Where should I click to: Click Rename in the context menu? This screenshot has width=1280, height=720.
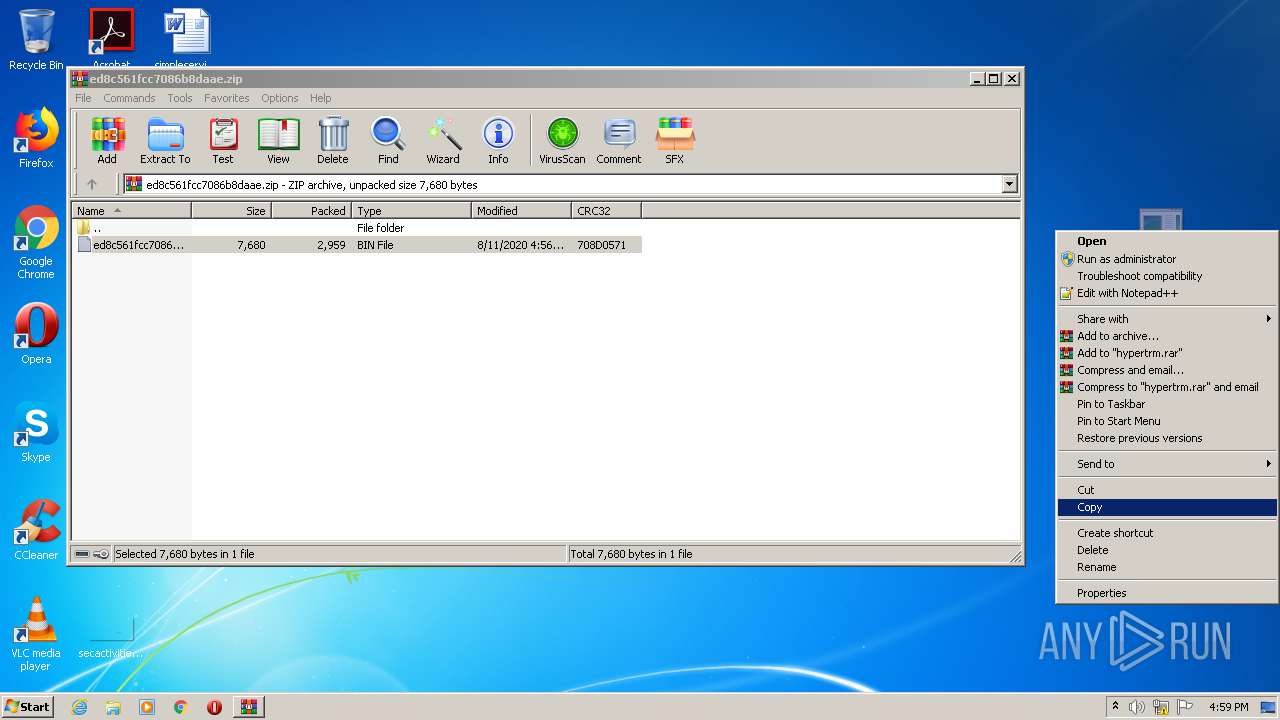1167,567
